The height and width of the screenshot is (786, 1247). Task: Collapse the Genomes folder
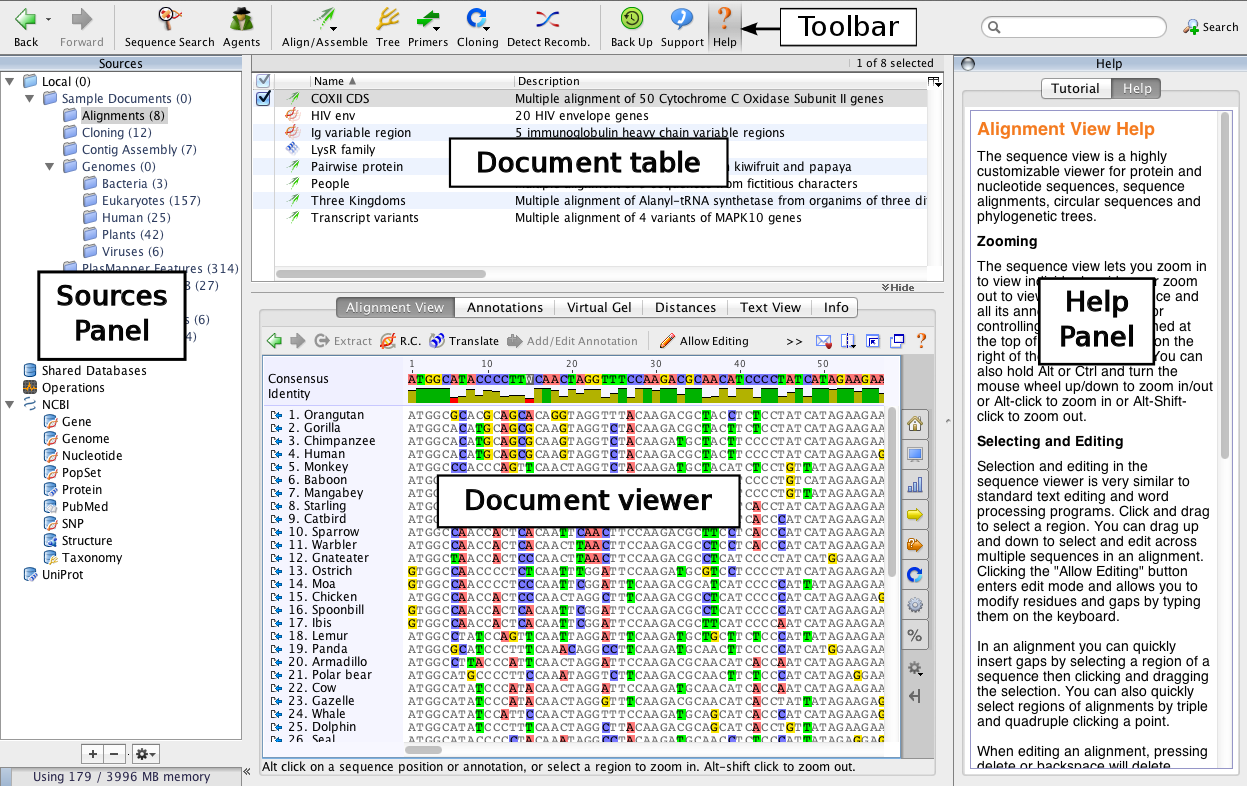(50, 166)
